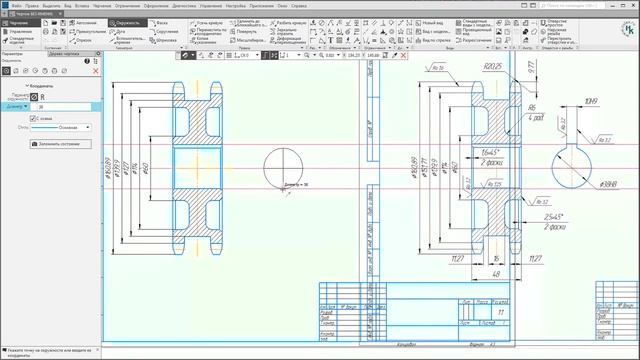The width and height of the screenshot is (640, 360).
Task: Open the Вставка menu
Action: [x=82, y=6]
